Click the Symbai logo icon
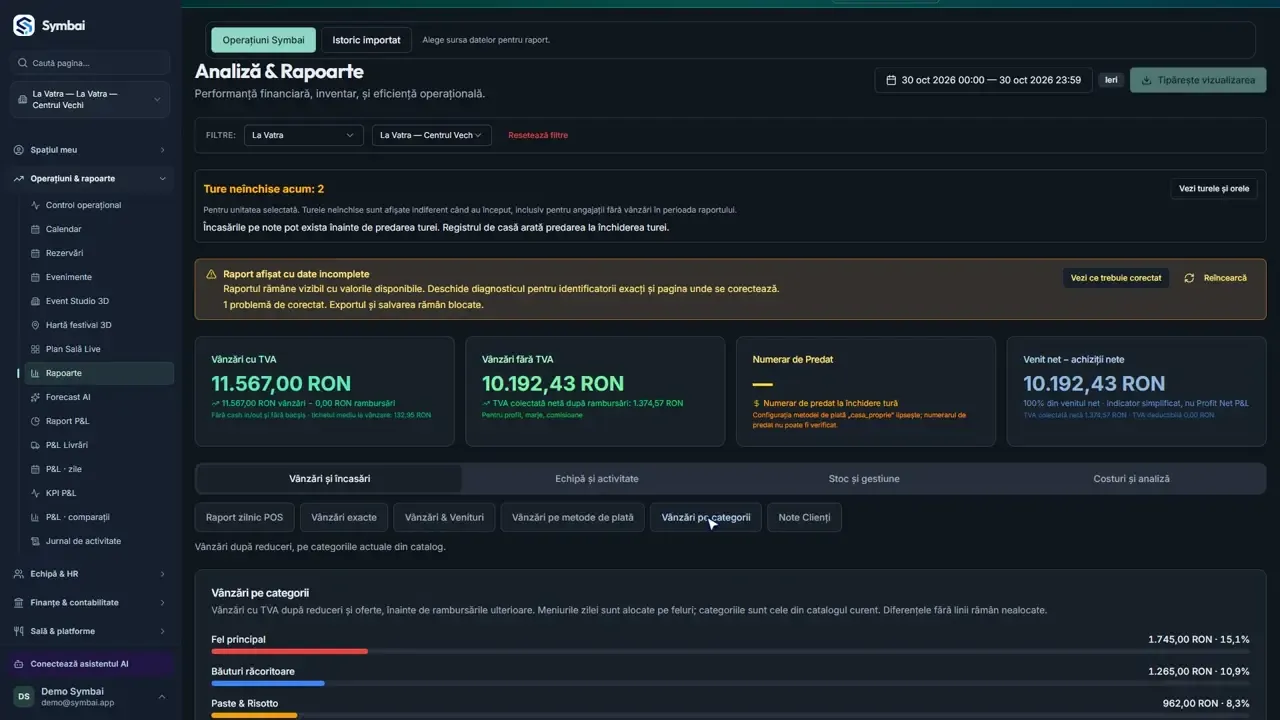This screenshot has height=720, width=1280. [x=24, y=25]
